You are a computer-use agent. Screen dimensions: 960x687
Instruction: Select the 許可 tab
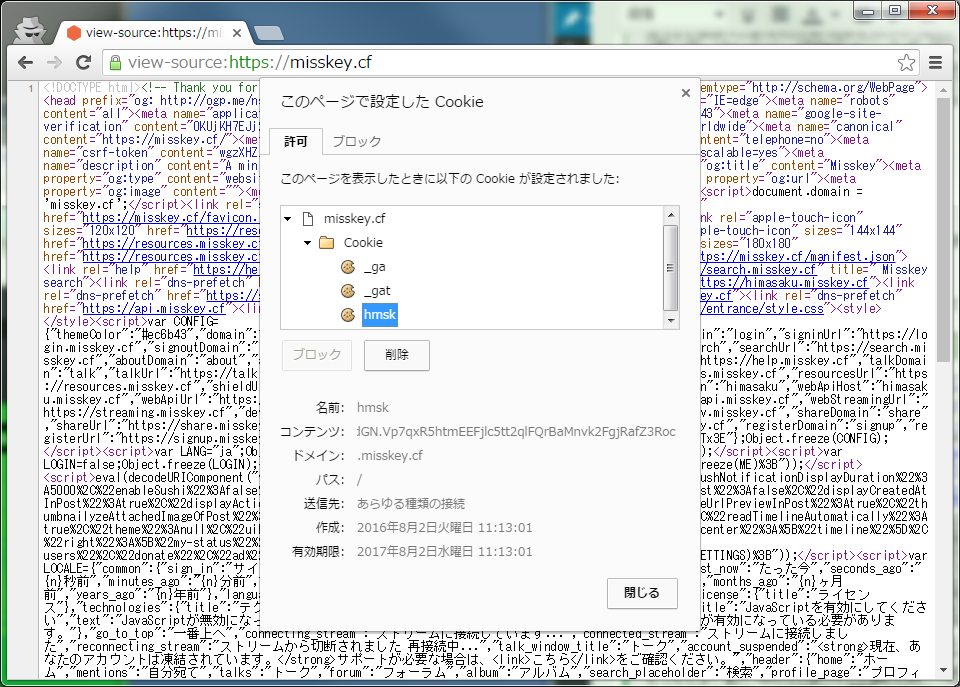[296, 142]
